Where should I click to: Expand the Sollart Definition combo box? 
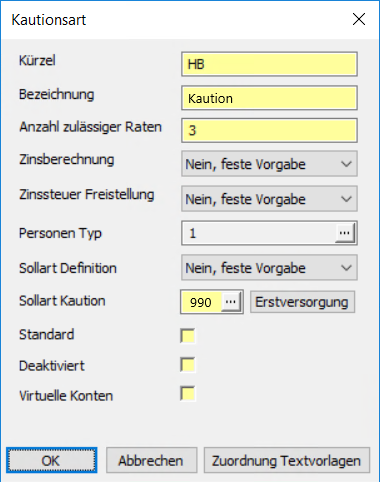269,268
